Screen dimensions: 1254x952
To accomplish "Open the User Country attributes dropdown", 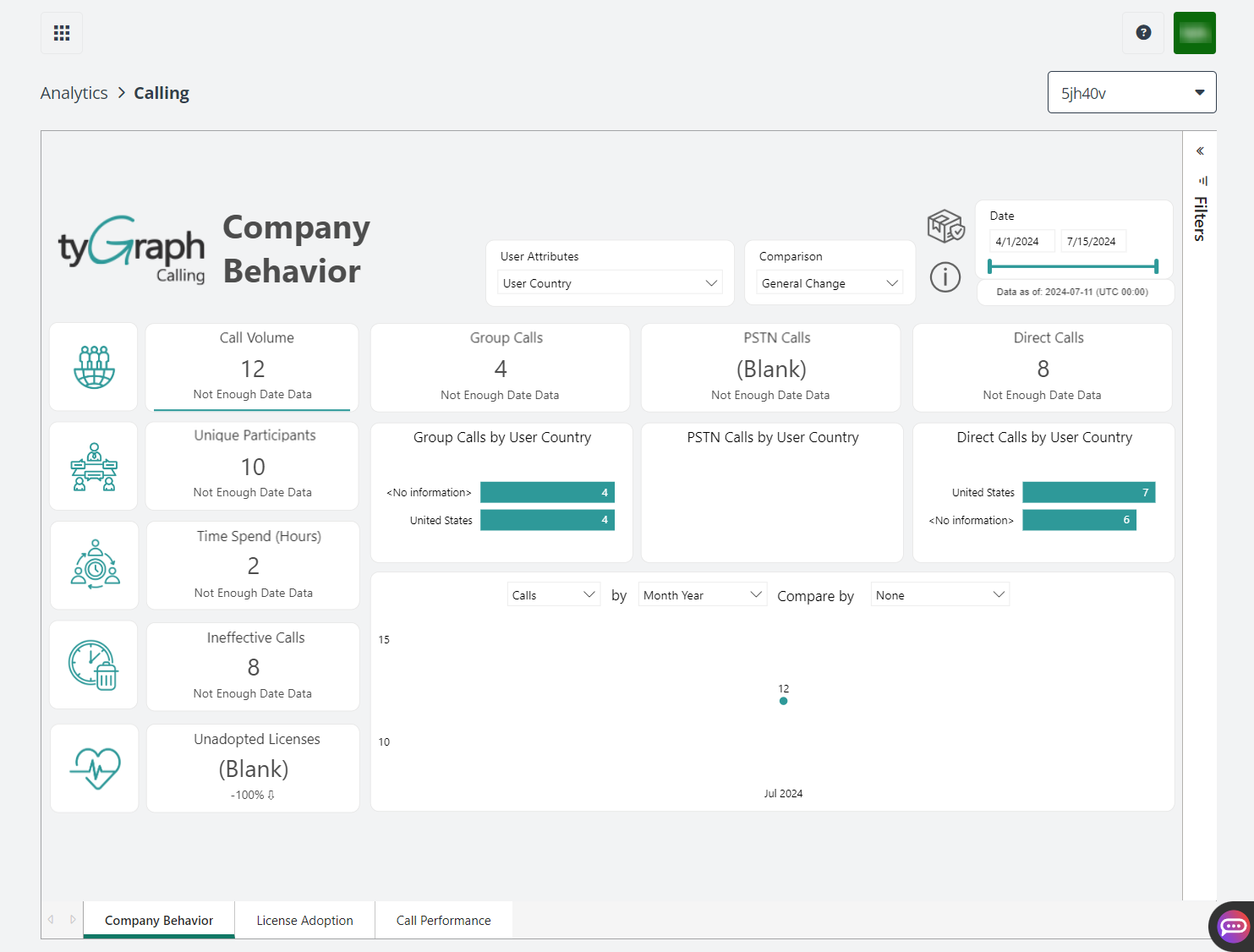I will [610, 283].
